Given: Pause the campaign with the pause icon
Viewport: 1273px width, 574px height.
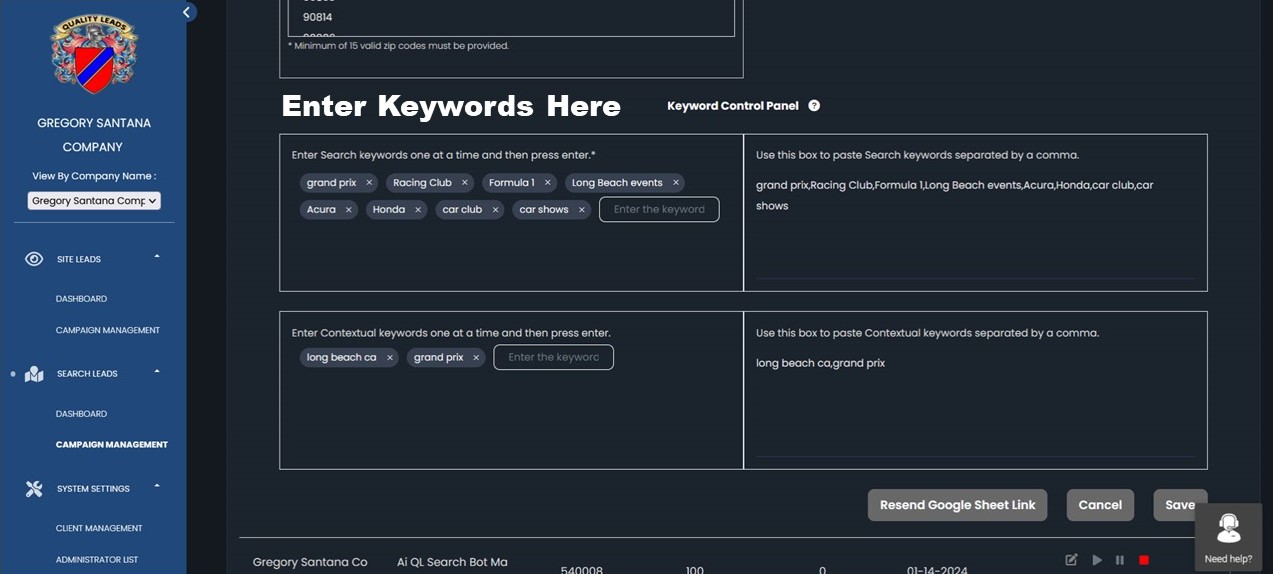Looking at the screenshot, I should click(1120, 560).
